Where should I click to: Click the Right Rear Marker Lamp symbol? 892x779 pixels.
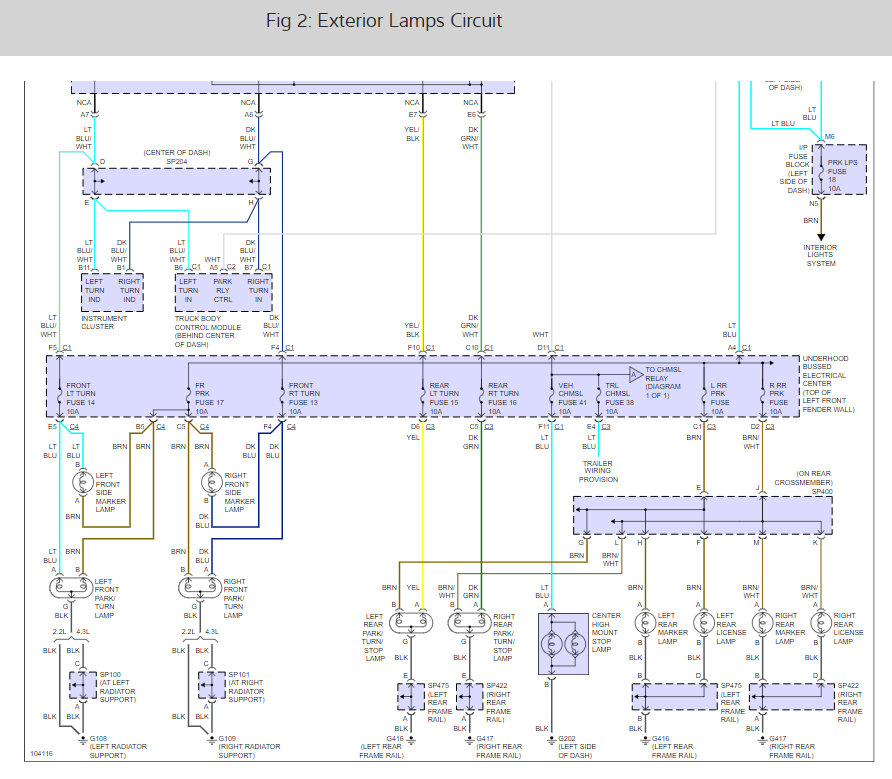[762, 624]
